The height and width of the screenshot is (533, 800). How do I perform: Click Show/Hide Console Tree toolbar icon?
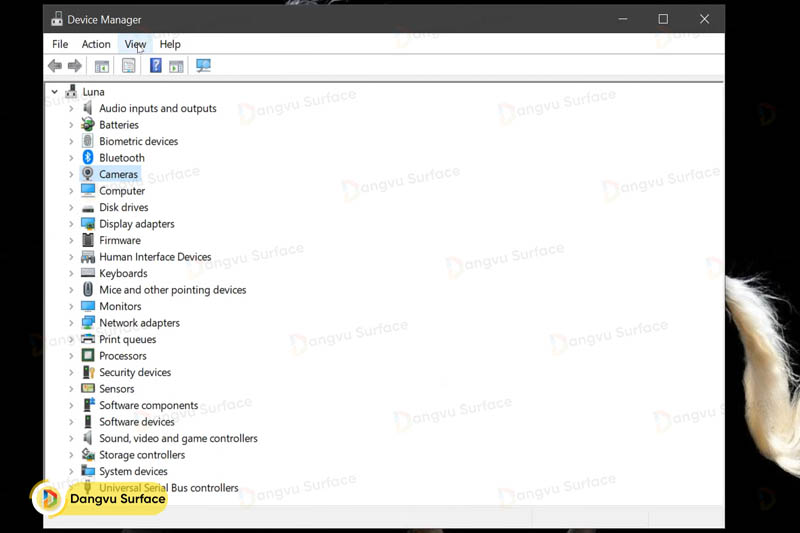click(102, 66)
